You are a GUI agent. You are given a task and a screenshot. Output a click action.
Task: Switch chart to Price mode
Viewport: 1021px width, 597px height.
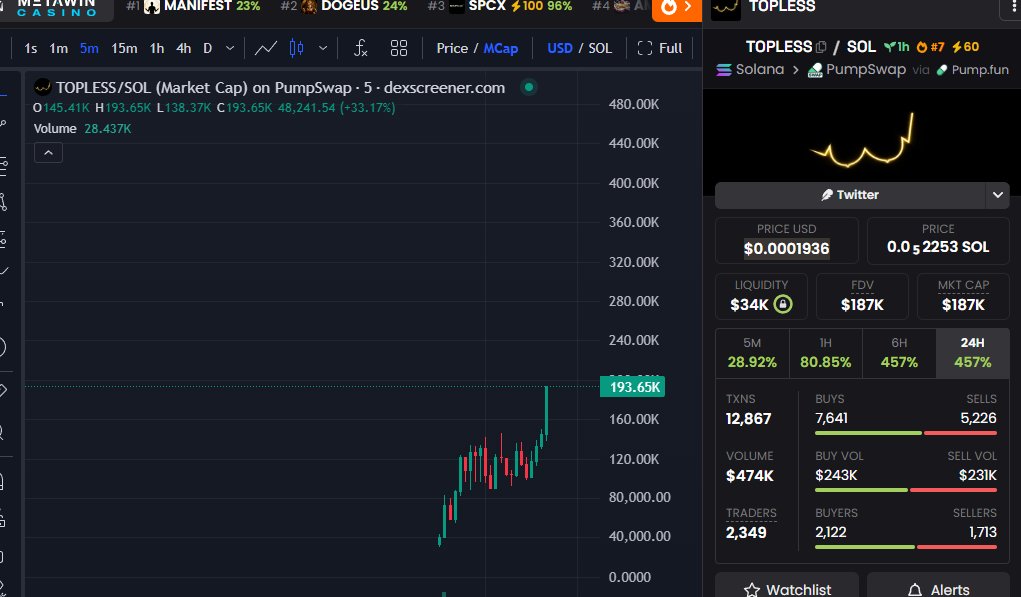452,48
